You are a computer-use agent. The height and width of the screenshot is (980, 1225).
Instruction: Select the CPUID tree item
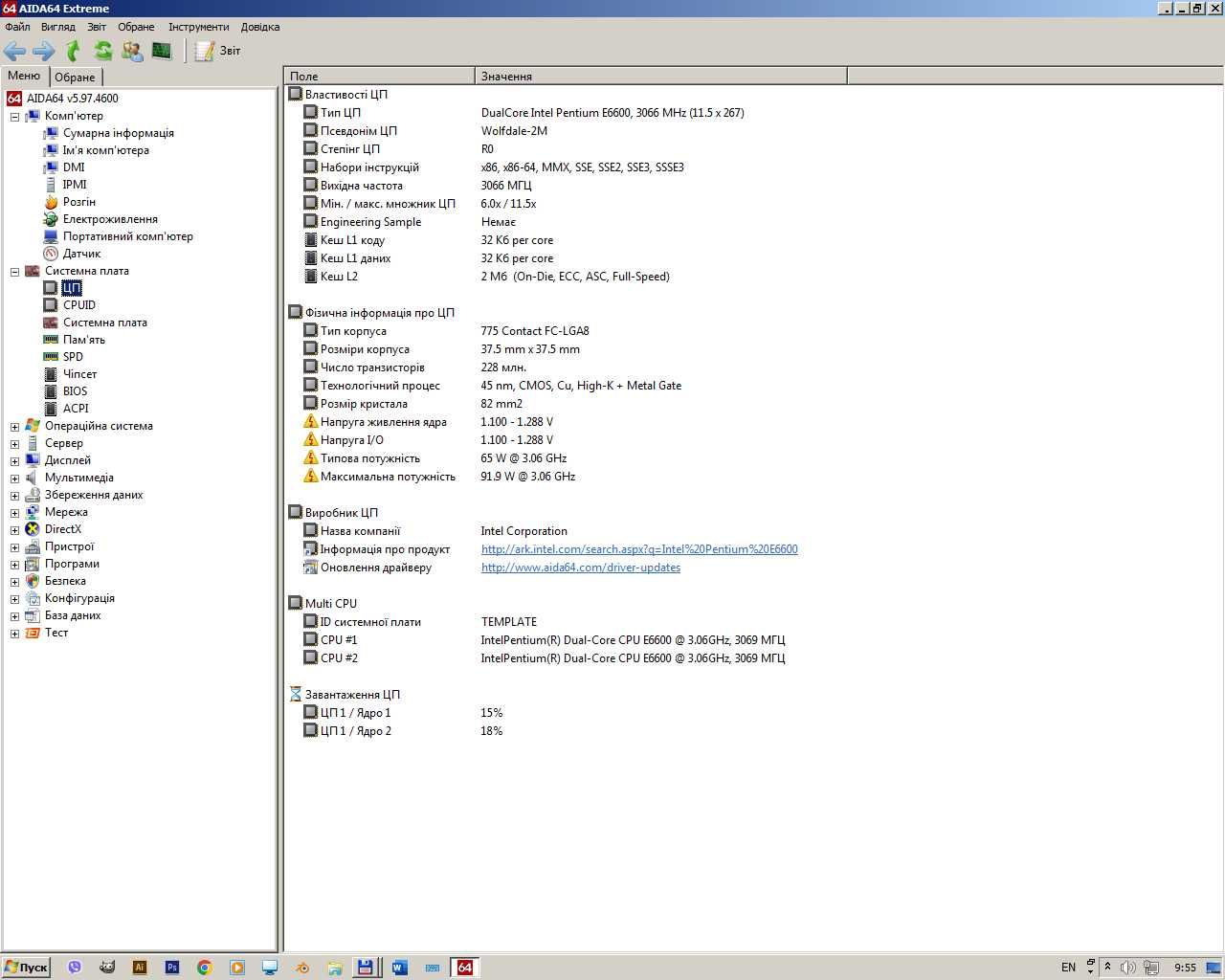click(79, 305)
